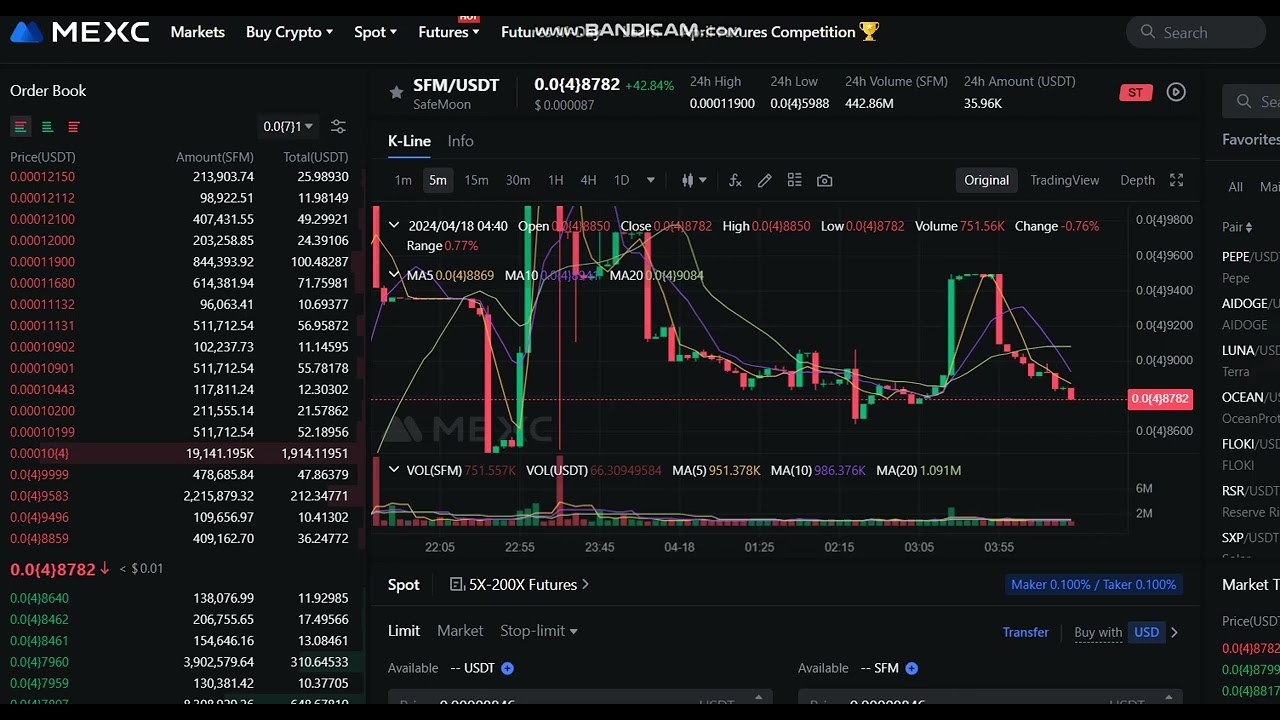Image resolution: width=1280 pixels, height=720 pixels.
Task: Select the 1m timeframe
Action: 403,180
